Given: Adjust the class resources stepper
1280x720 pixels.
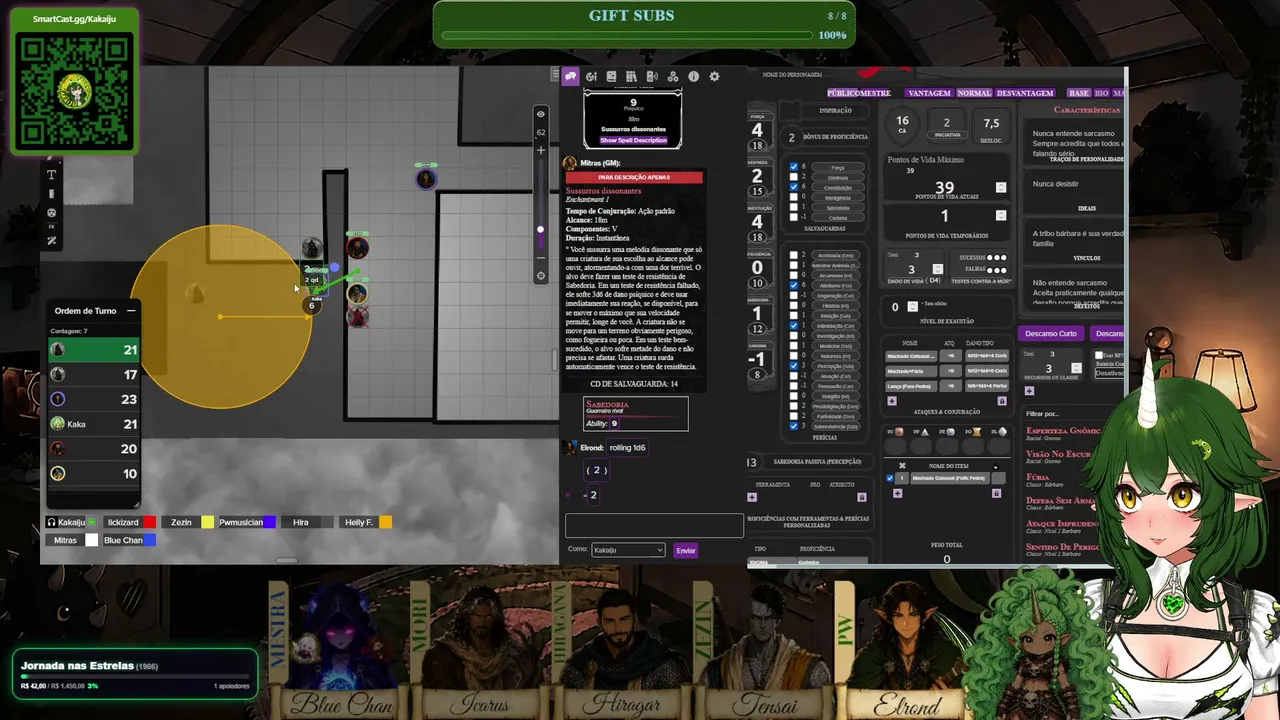Looking at the screenshot, I should point(1076,368).
